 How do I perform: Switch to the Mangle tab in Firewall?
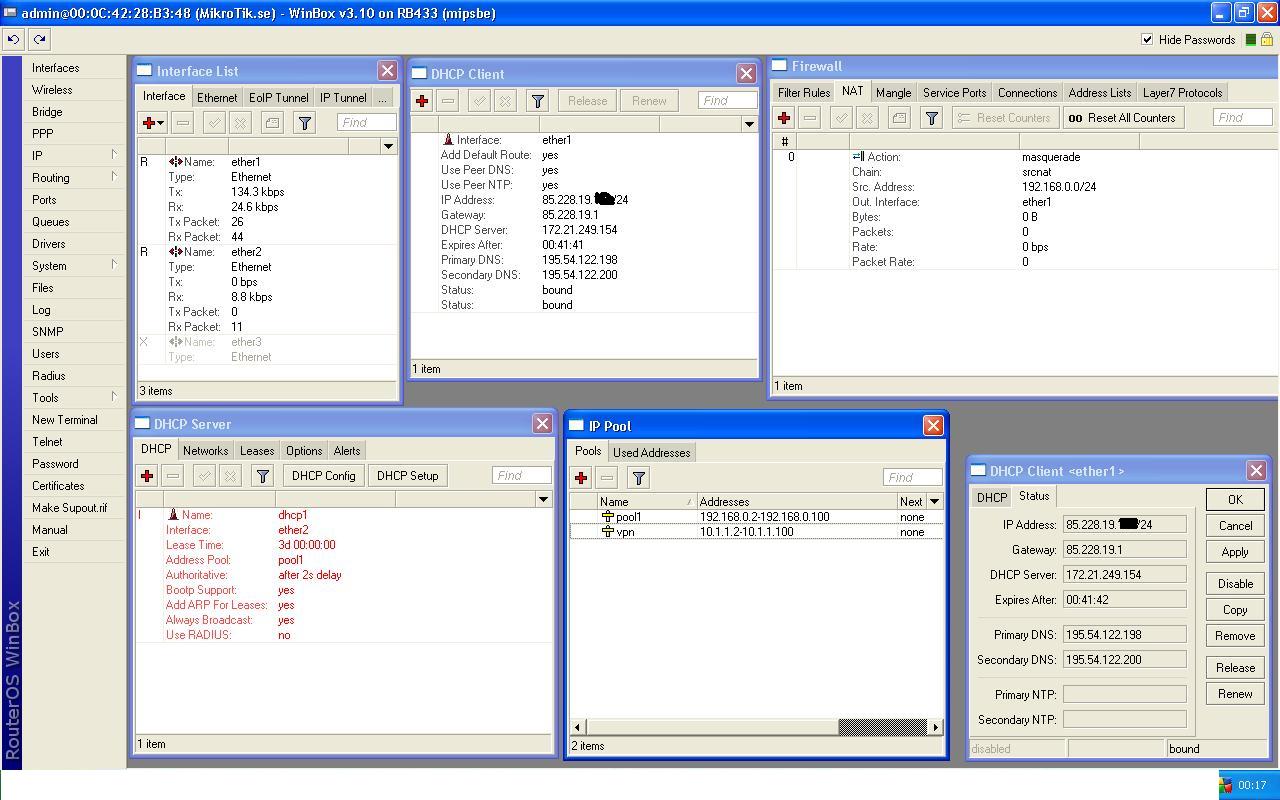tap(893, 92)
